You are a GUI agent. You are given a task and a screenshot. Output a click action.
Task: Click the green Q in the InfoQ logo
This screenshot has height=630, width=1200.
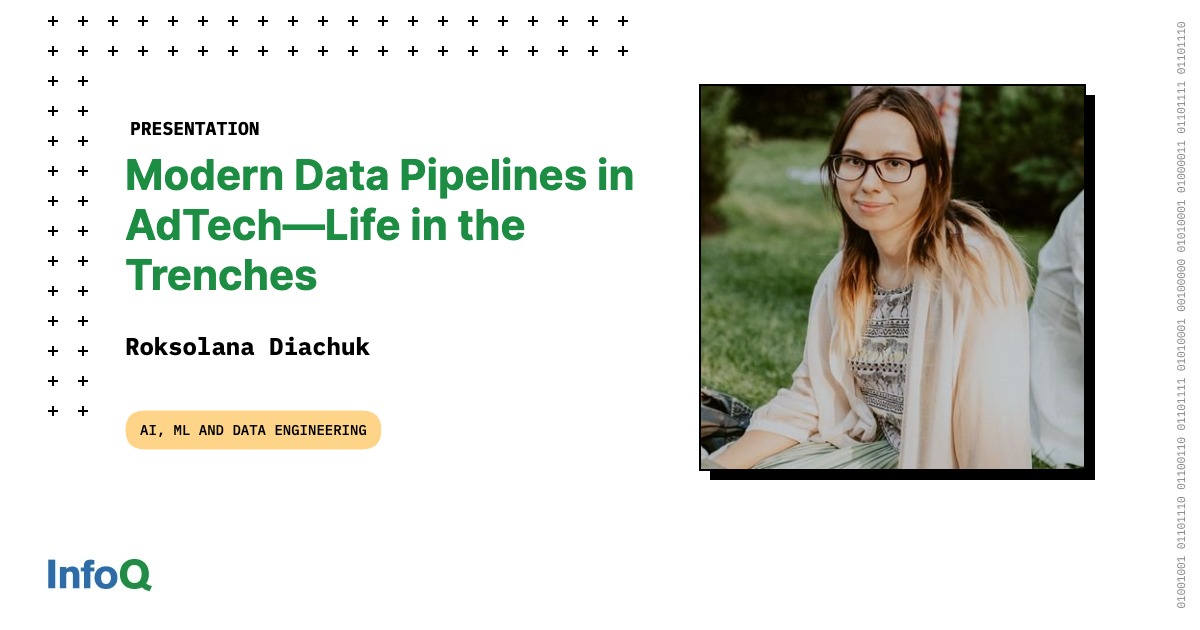tap(135, 575)
